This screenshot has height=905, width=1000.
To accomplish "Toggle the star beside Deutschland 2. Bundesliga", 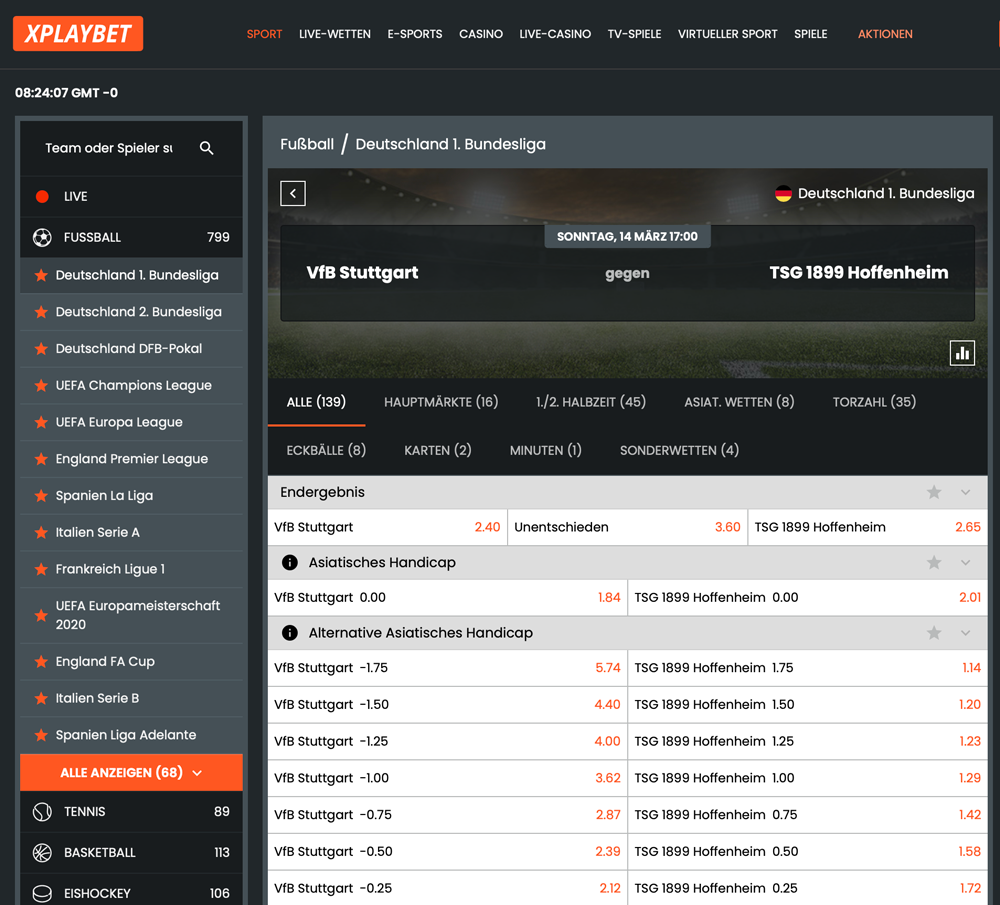I will 41,312.
